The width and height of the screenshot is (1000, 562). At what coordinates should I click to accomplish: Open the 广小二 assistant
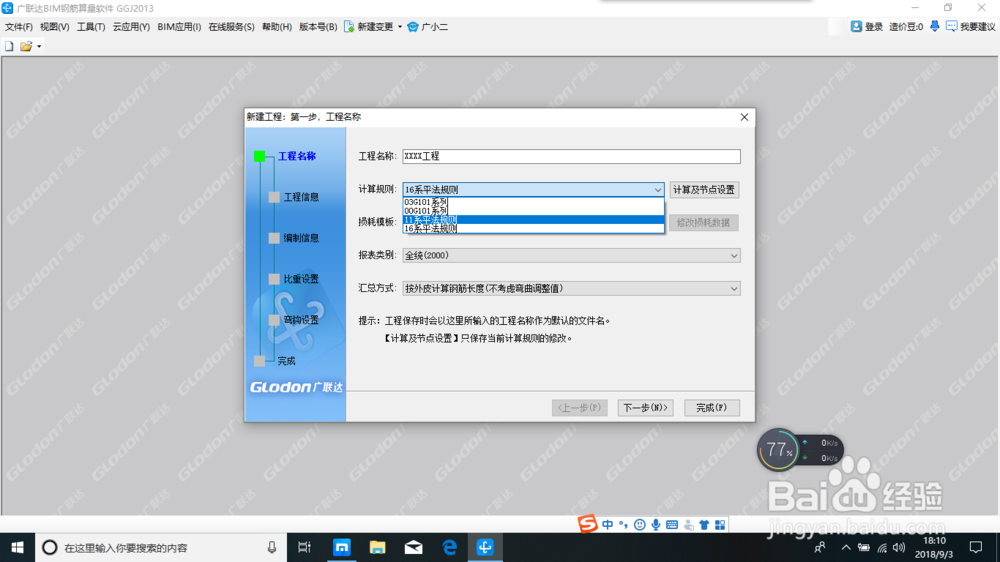click(x=427, y=27)
